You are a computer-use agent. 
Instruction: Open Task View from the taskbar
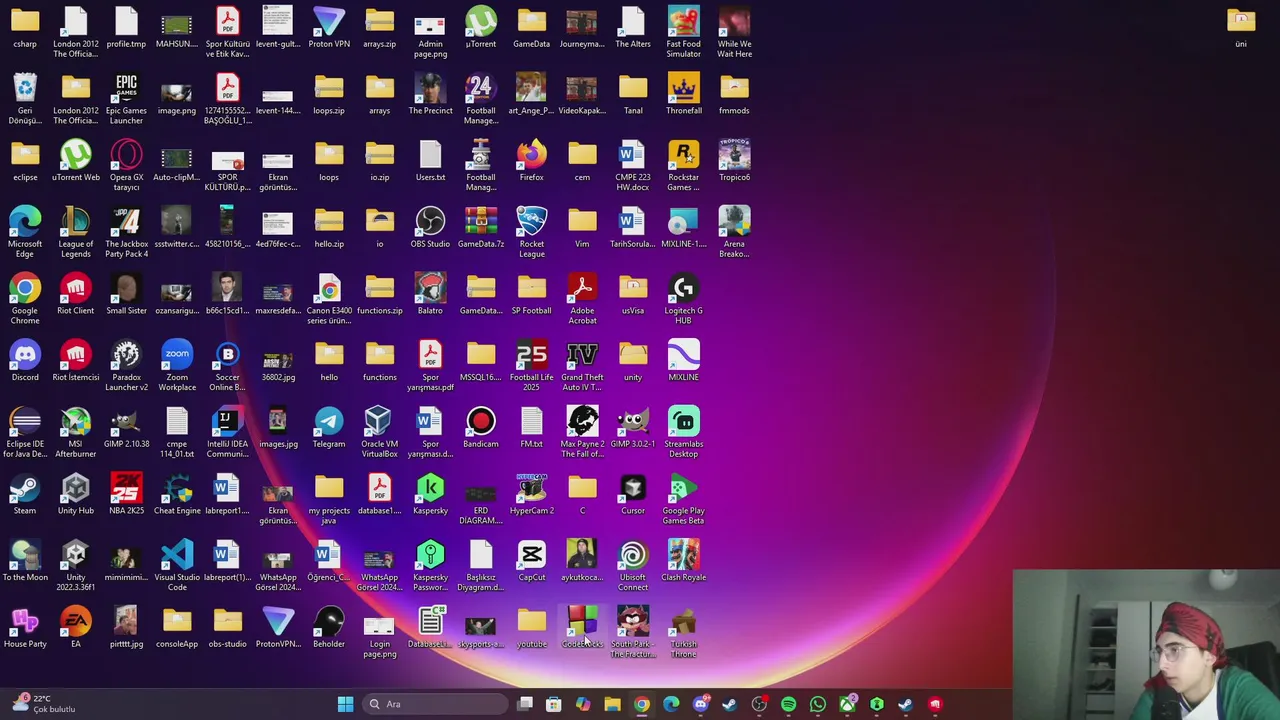(x=525, y=704)
